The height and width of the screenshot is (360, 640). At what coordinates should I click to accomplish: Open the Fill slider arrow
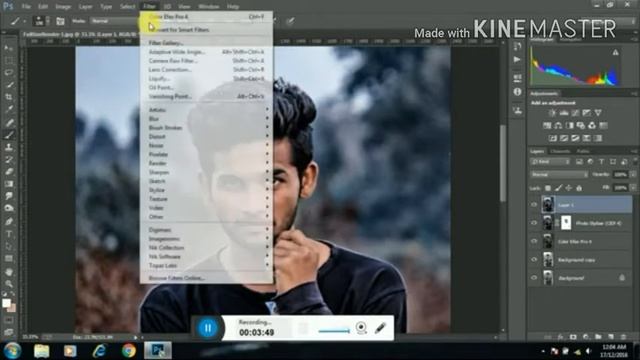pyautogui.click(x=633, y=188)
